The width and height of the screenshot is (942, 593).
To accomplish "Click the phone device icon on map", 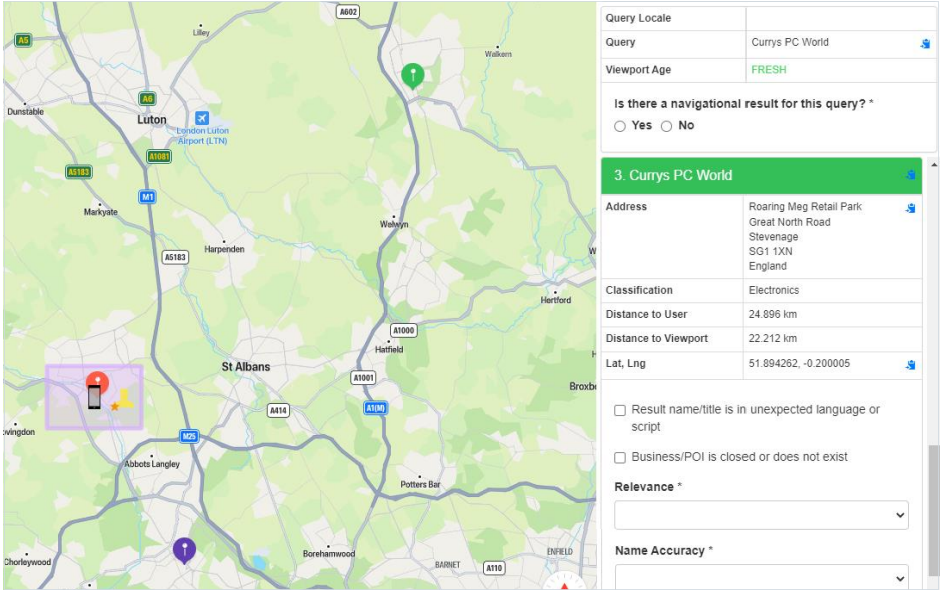I will tap(94, 398).
